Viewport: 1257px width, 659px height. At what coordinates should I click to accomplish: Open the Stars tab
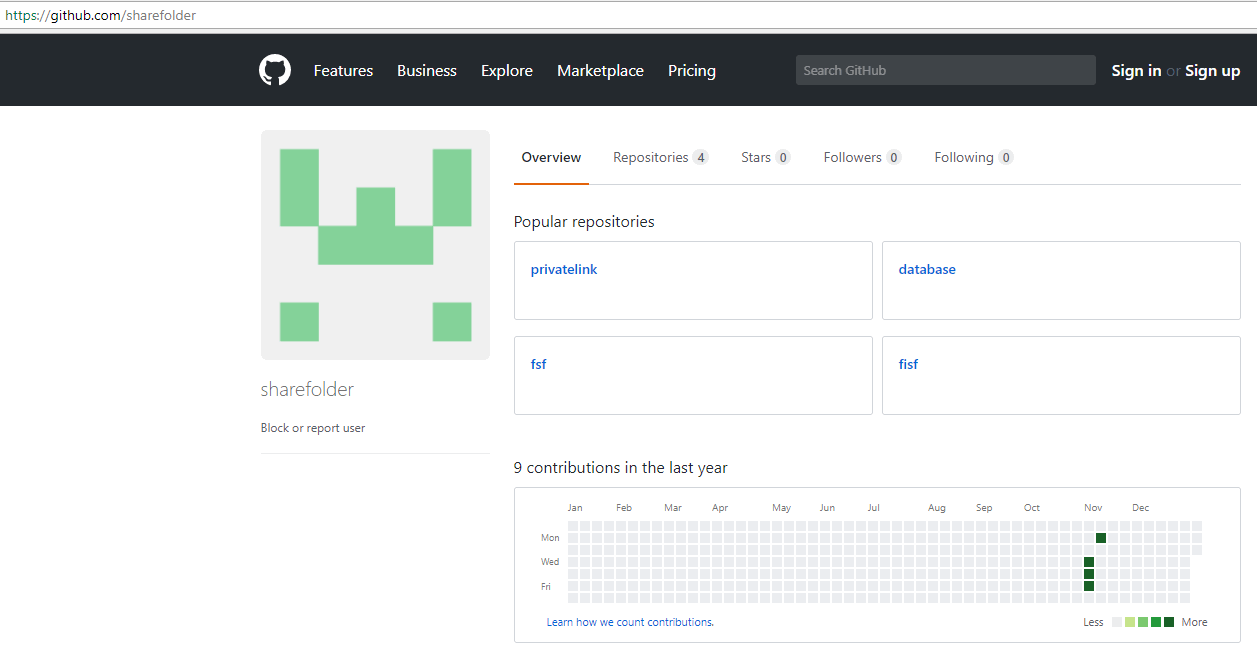click(x=765, y=157)
